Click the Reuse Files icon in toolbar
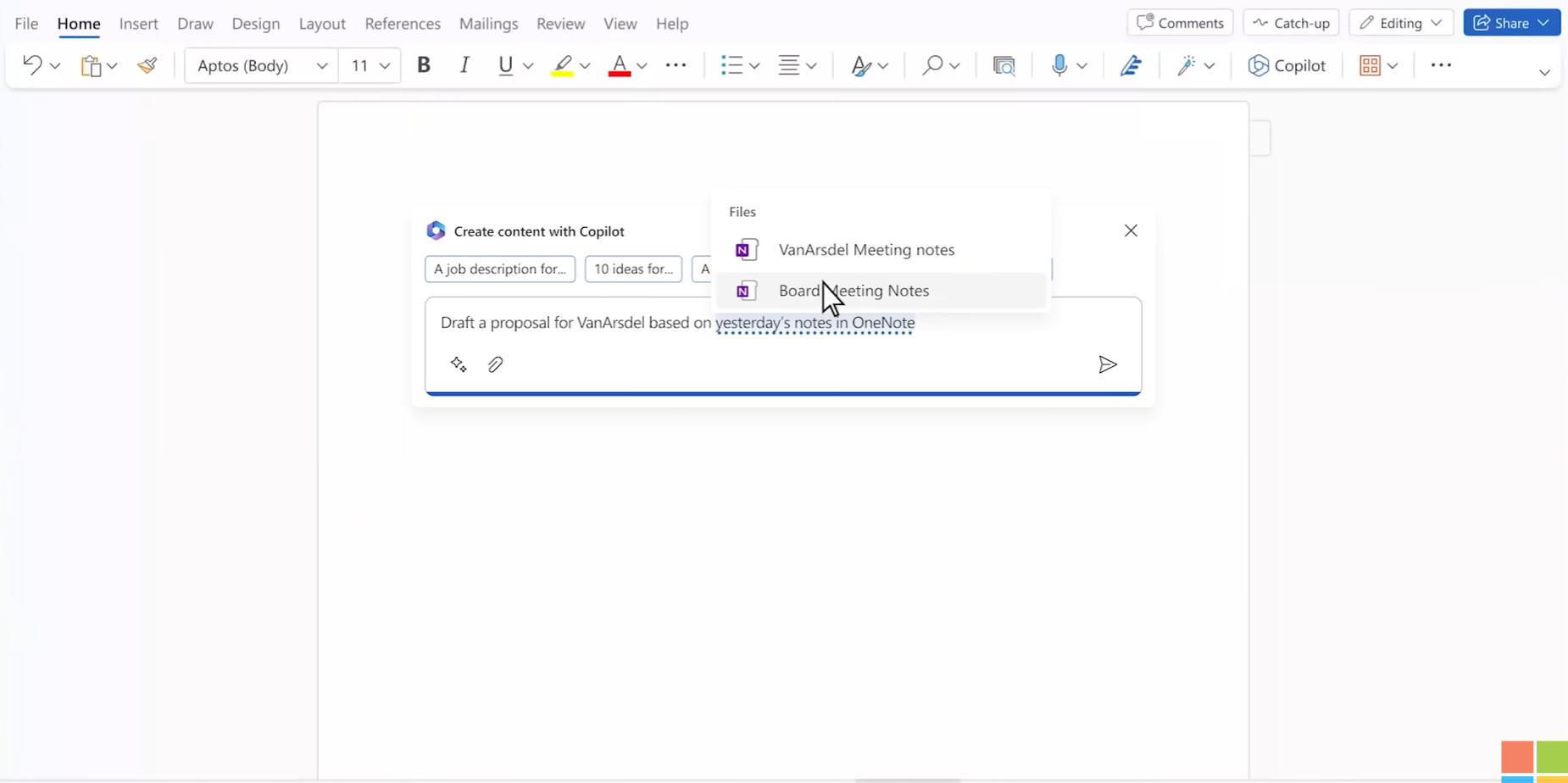1568x783 pixels. (x=1004, y=65)
